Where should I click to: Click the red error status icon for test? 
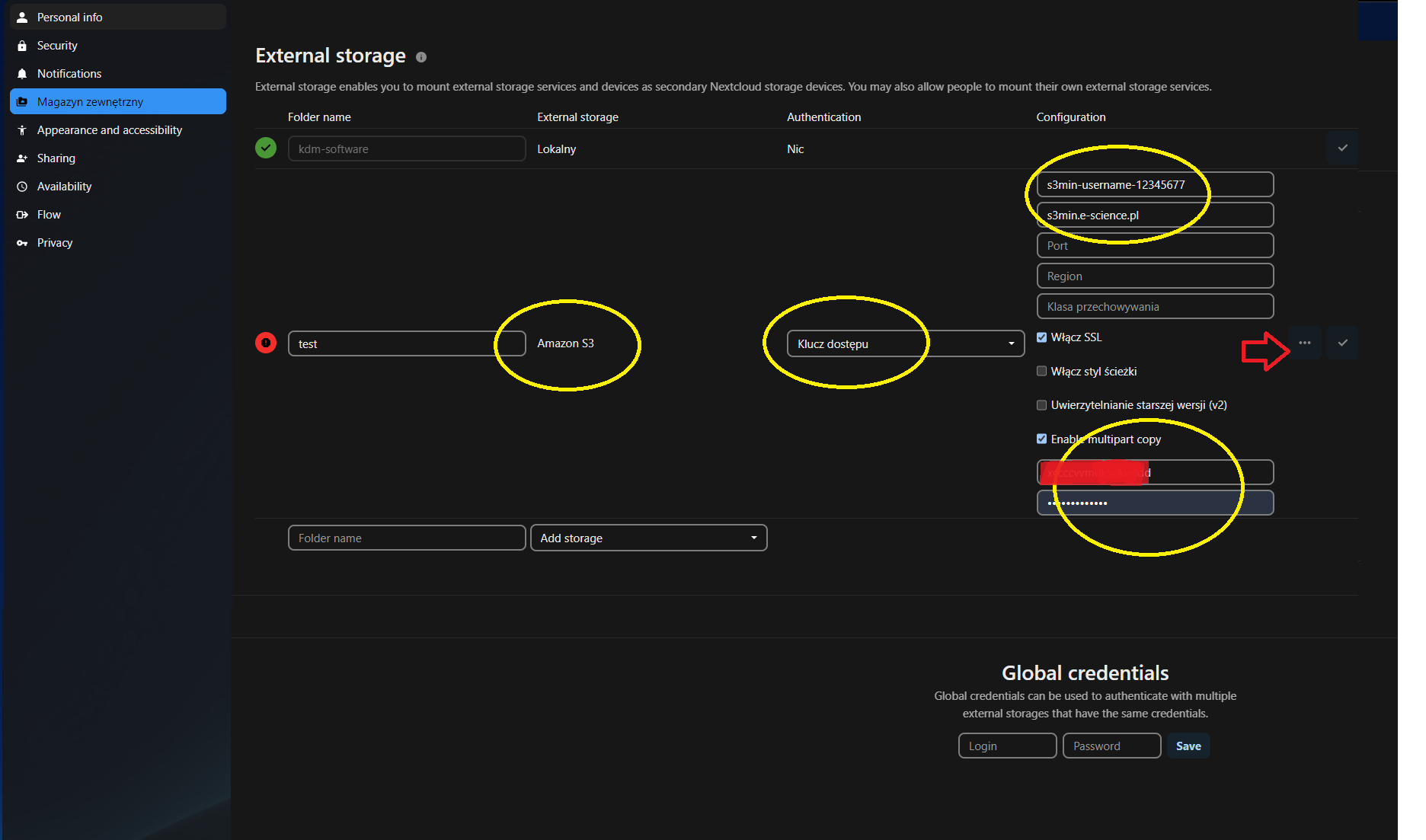[x=266, y=343]
